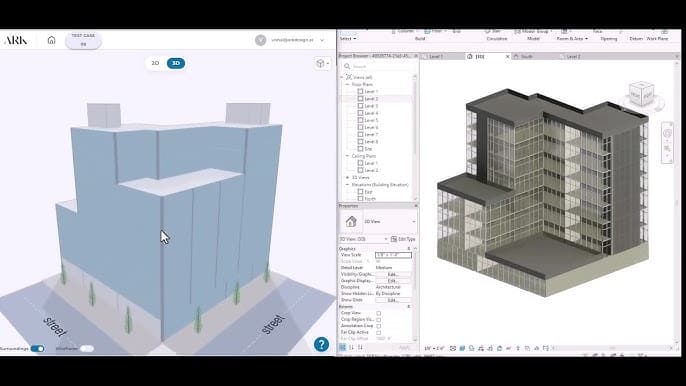
Task: Check the Crop Region Visible checkbox
Action: pos(378,319)
